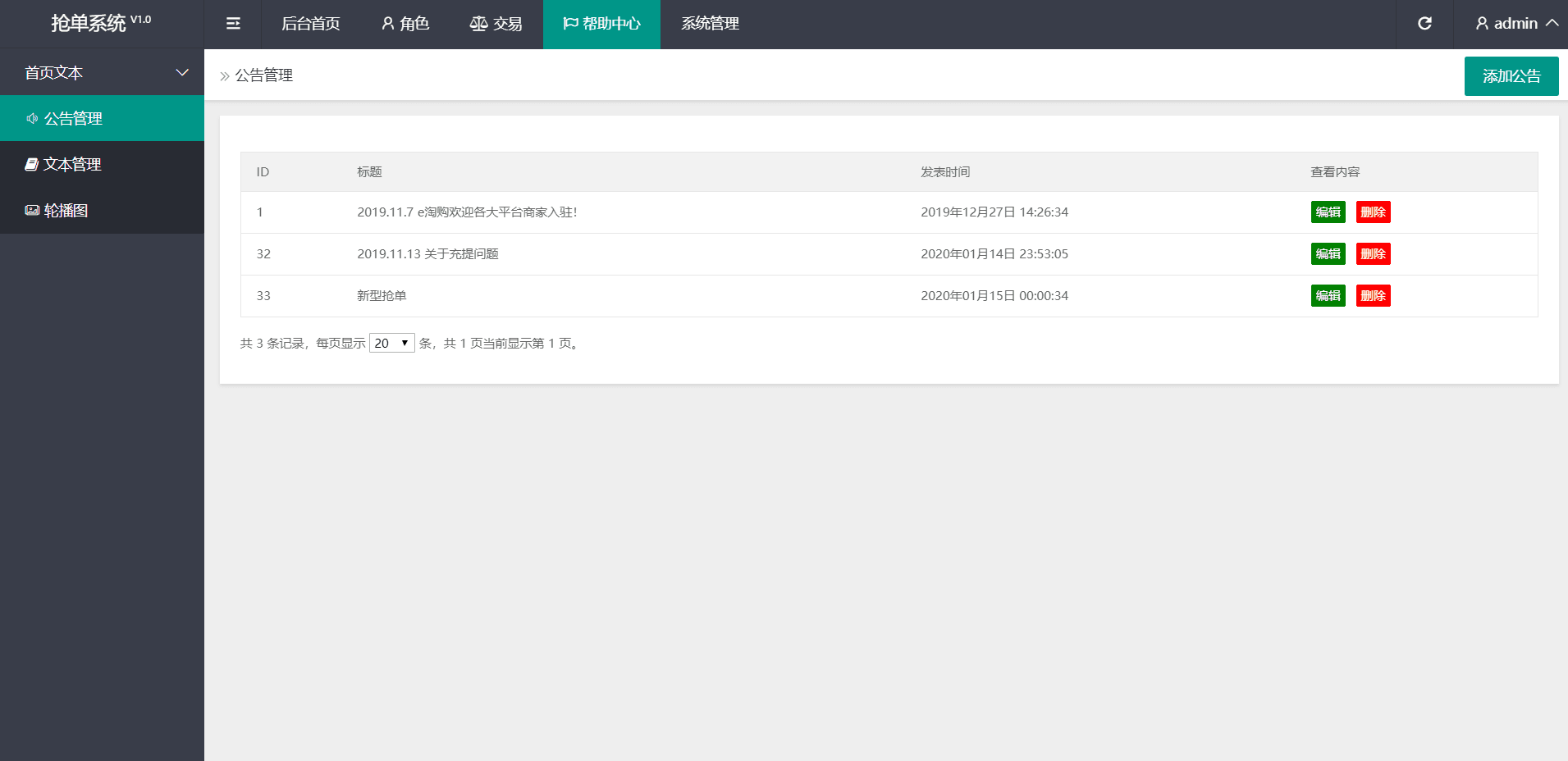Edit the announcement with ID 1
This screenshot has height=761, width=1568.
(1328, 212)
